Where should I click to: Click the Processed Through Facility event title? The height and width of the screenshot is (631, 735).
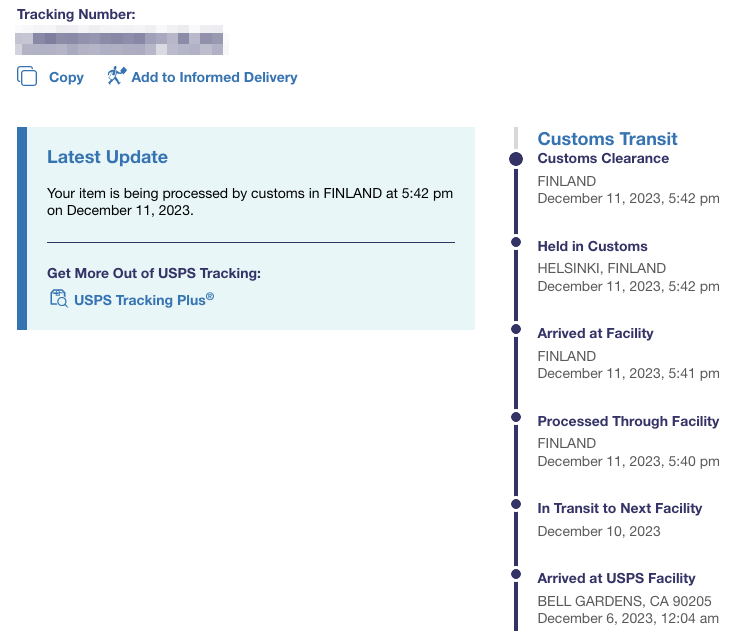628,421
